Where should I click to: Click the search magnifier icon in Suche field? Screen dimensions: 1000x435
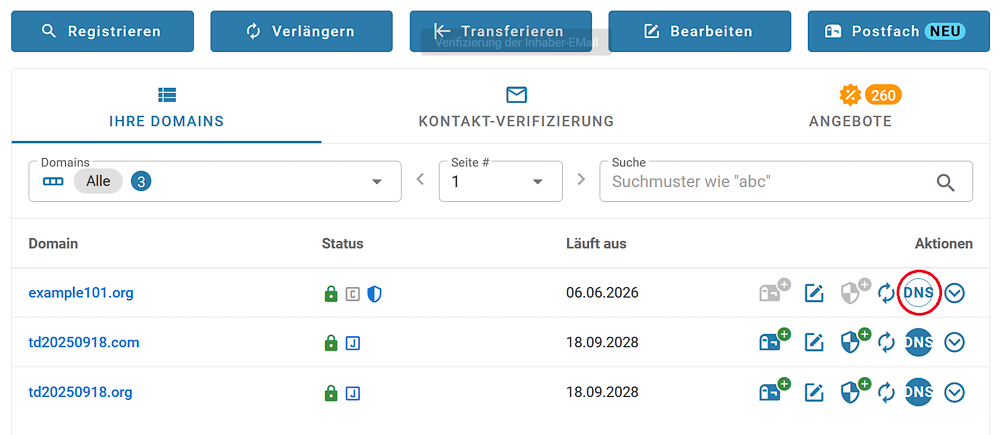click(x=945, y=182)
